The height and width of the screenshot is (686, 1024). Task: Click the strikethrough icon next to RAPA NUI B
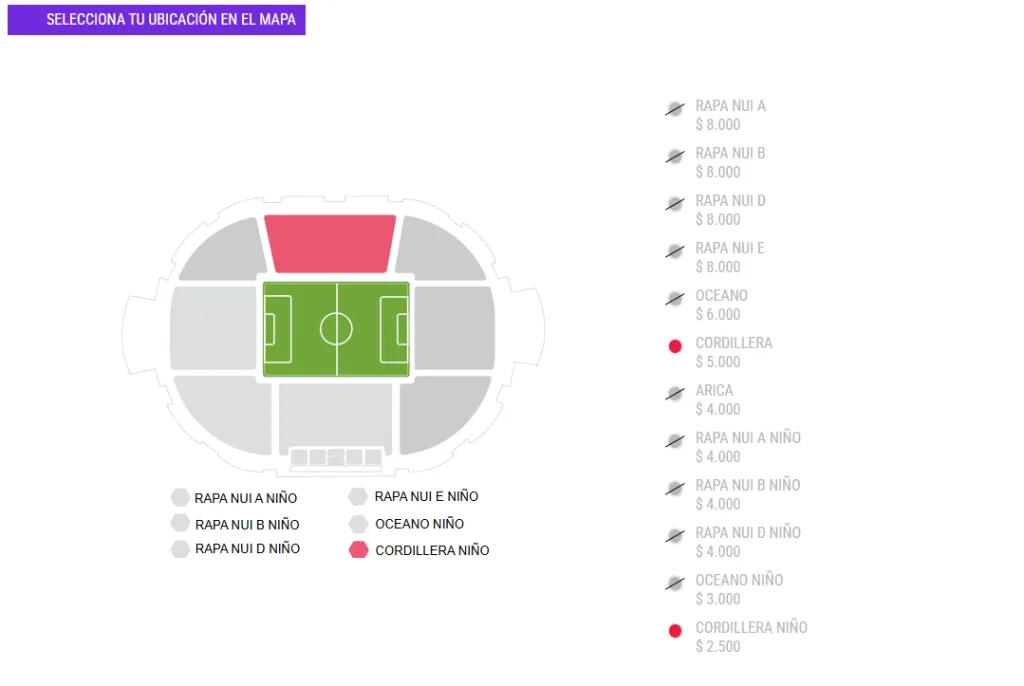tap(674, 158)
